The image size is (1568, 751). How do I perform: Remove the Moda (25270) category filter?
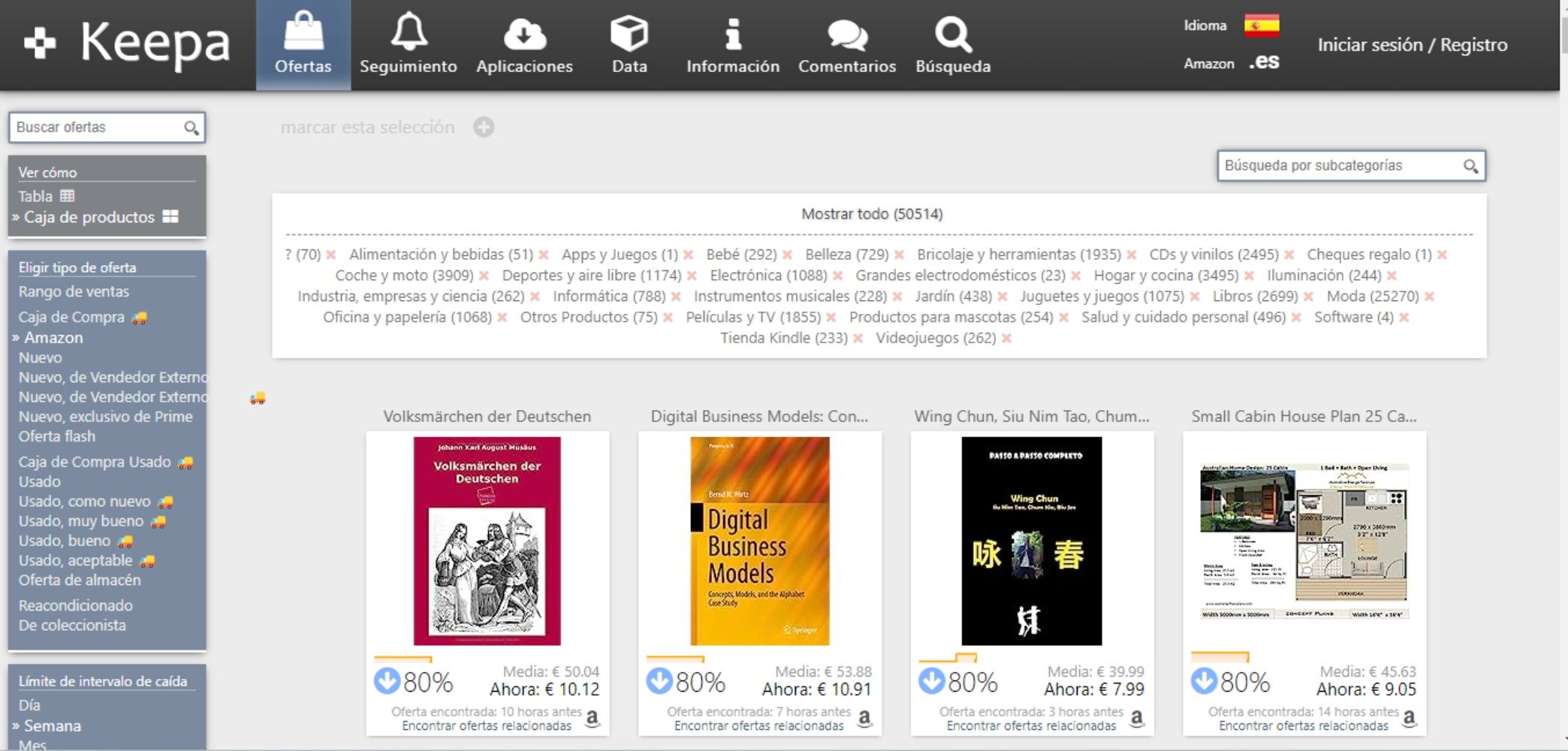[1429, 297]
